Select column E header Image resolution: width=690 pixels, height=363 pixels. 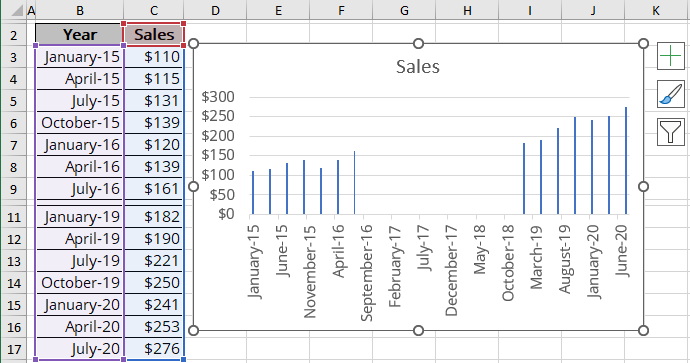tap(278, 10)
